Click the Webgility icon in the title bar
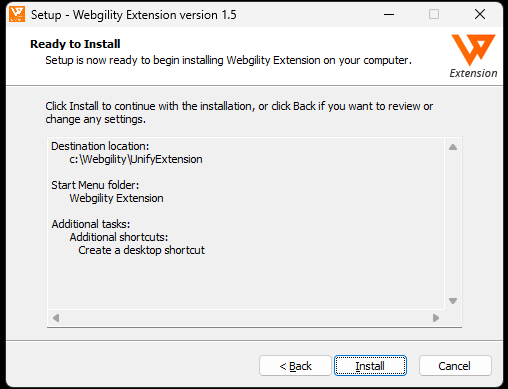 tap(17, 14)
